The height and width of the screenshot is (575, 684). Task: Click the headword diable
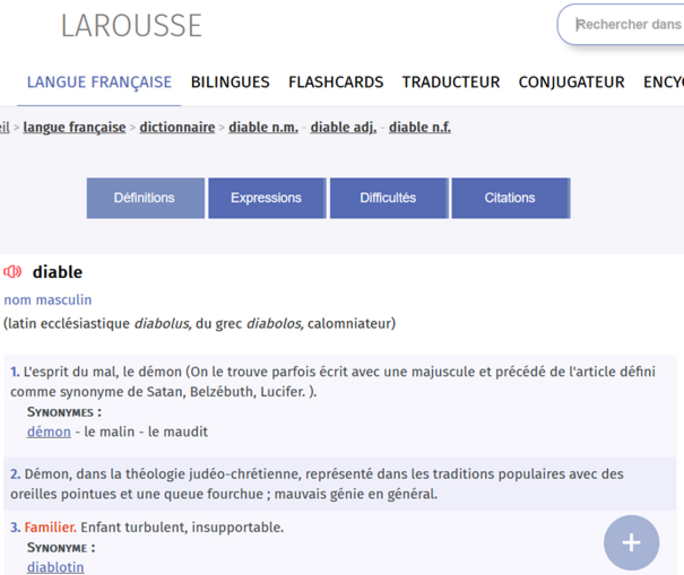(58, 272)
